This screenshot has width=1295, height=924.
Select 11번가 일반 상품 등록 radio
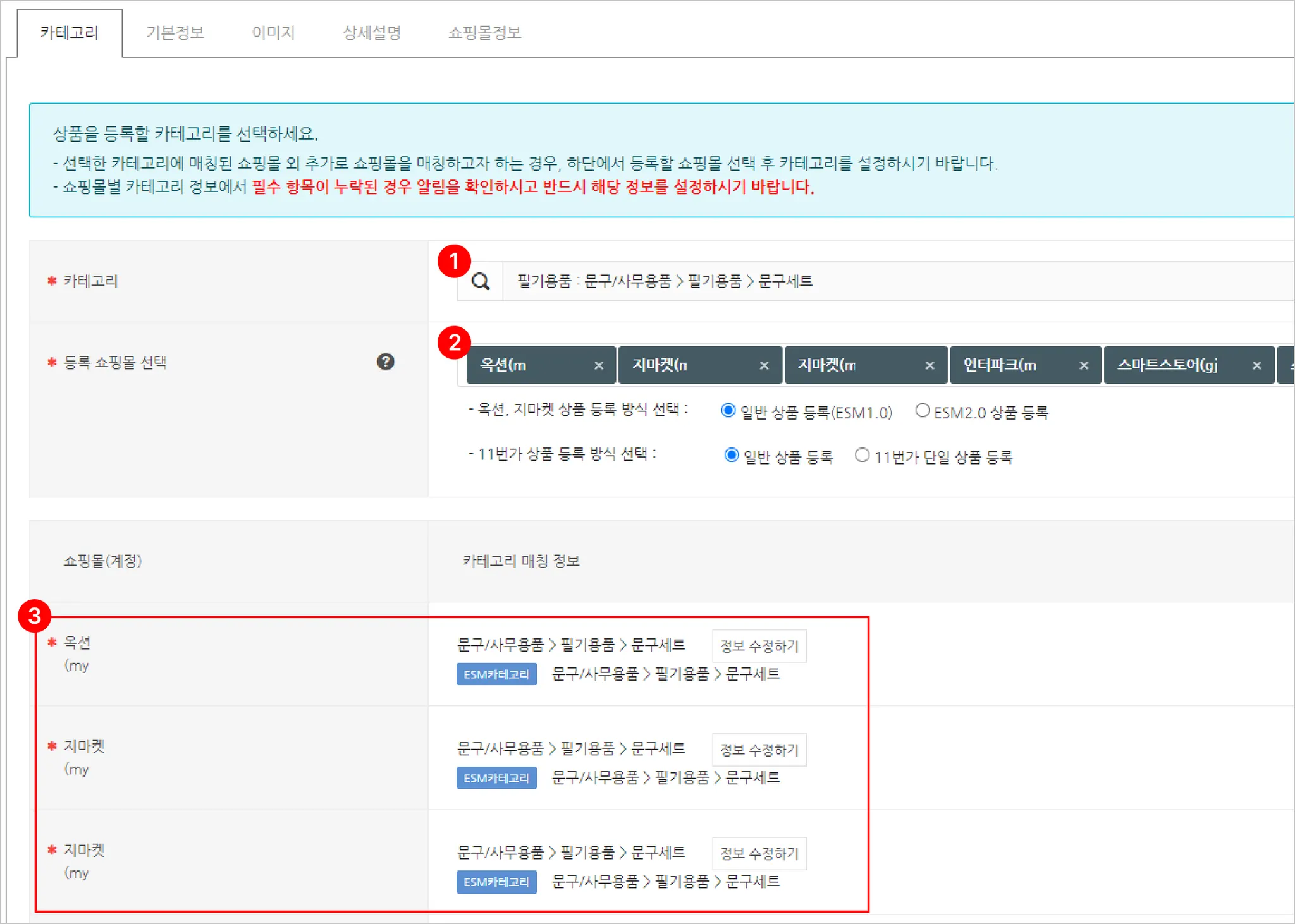tap(732, 455)
